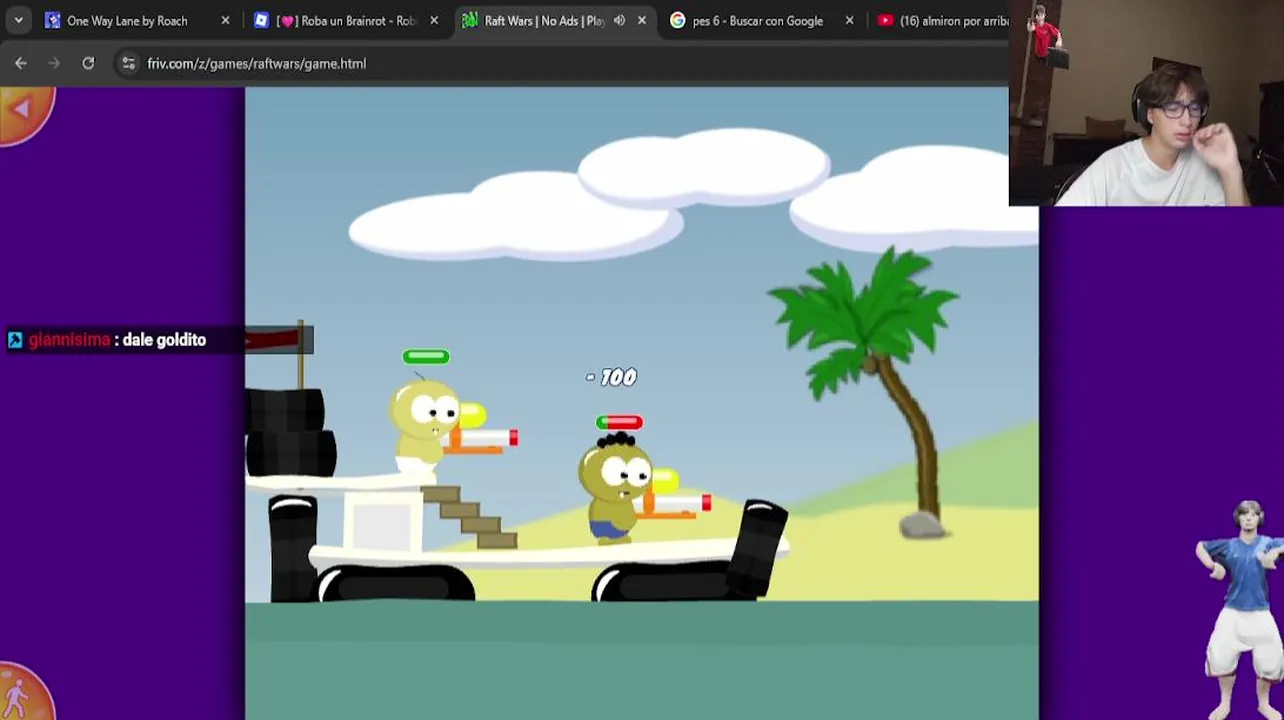Viewport: 1284px width, 720px height.
Task: Click chat username giannisima
Action: pyautogui.click(x=69, y=340)
